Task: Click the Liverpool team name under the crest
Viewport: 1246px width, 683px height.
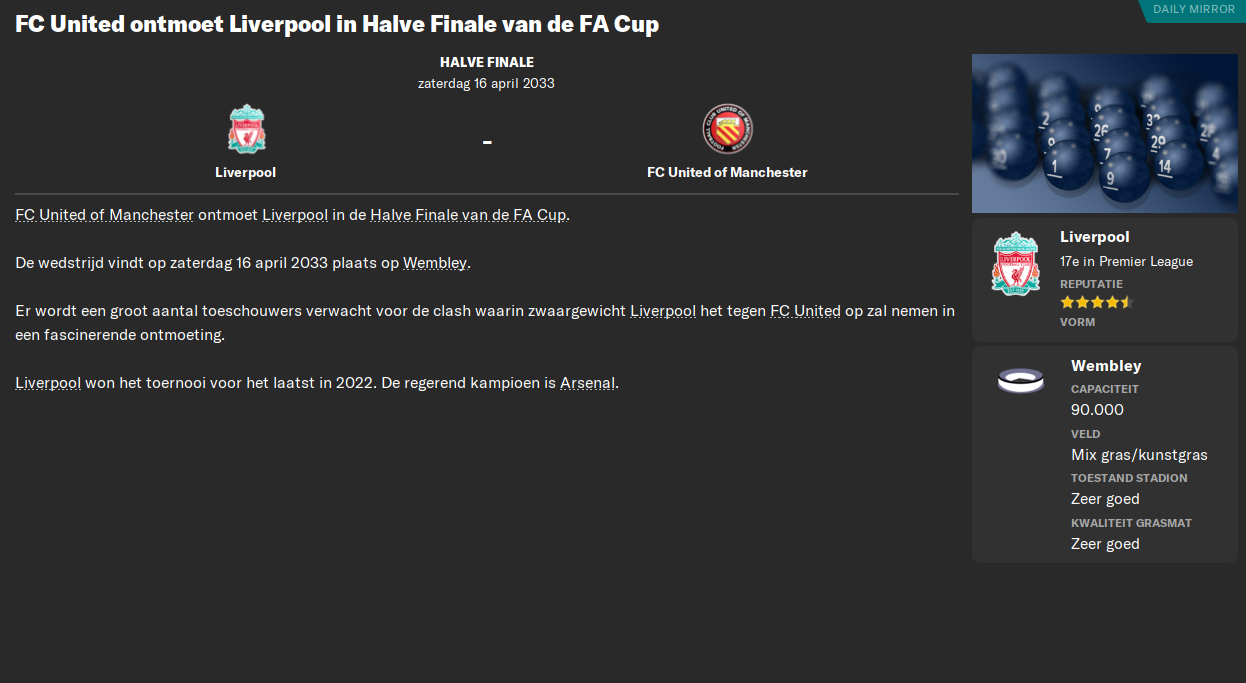Action: pos(245,171)
